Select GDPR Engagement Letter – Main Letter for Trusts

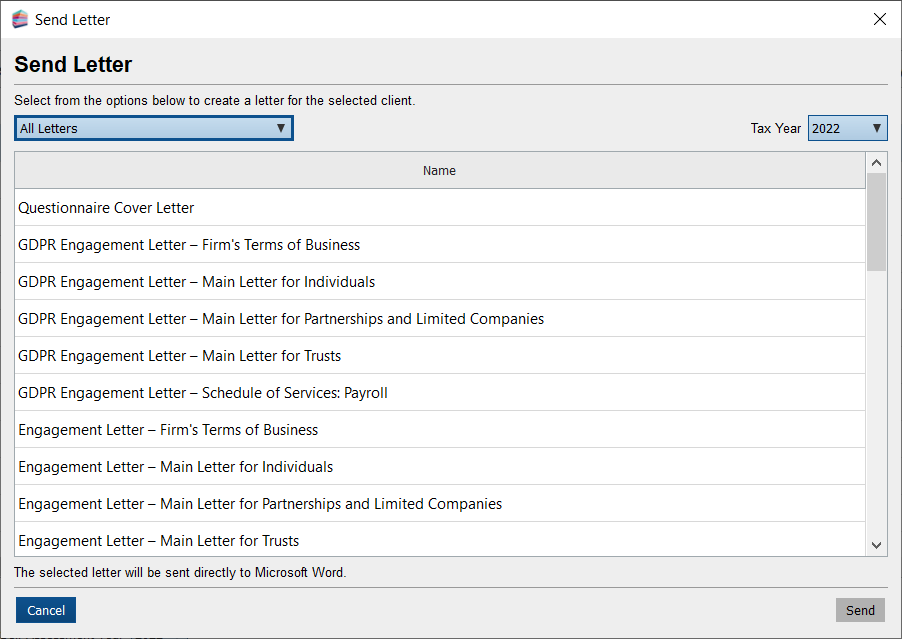pyautogui.click(x=180, y=356)
